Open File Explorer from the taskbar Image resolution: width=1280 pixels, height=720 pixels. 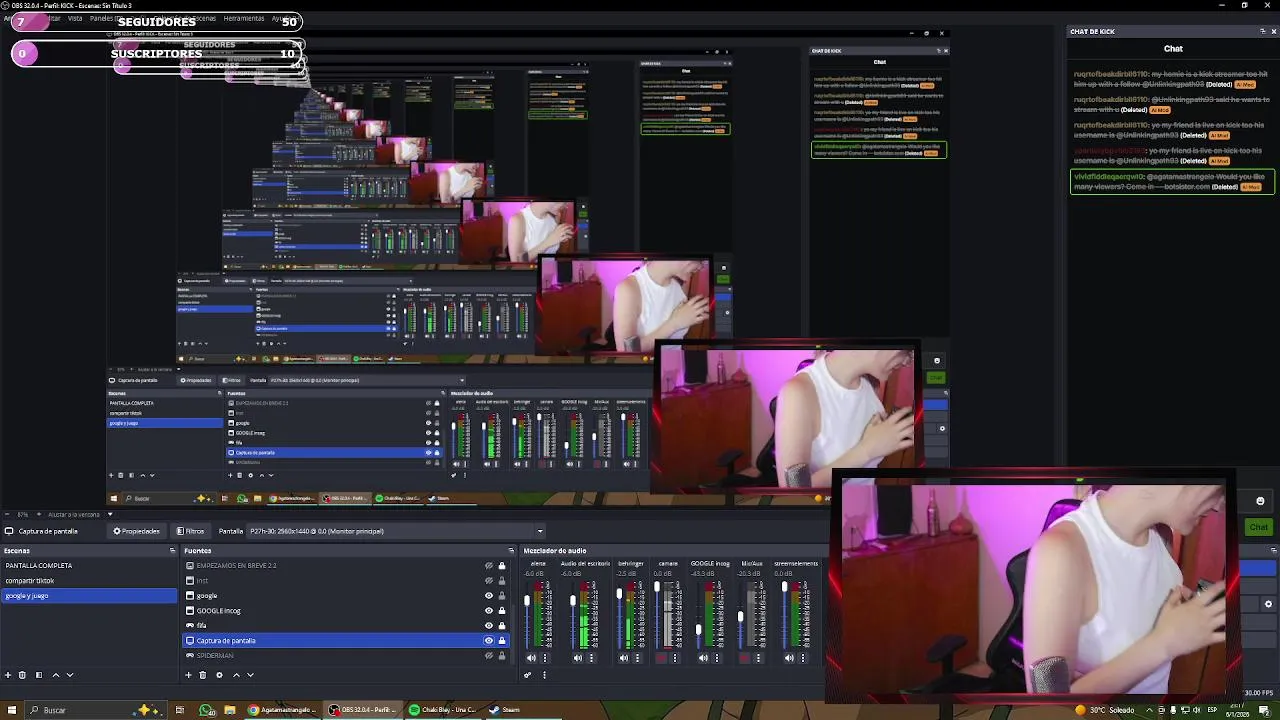point(230,710)
